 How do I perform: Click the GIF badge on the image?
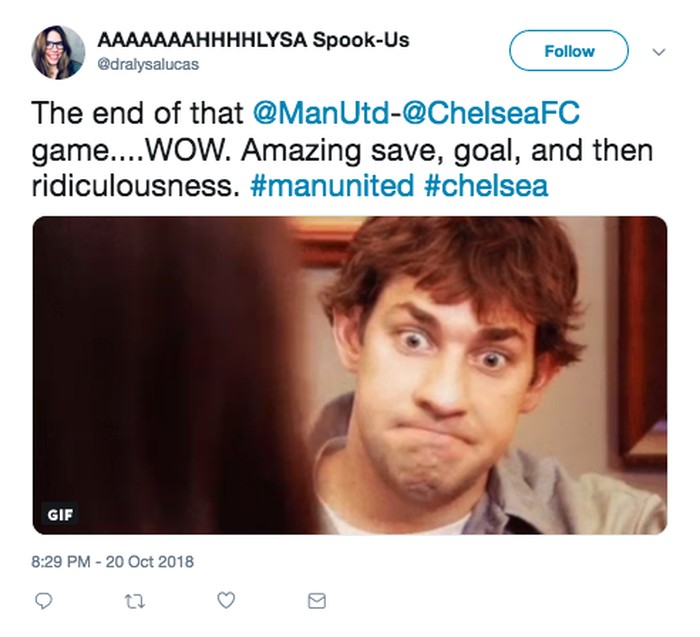[x=60, y=515]
